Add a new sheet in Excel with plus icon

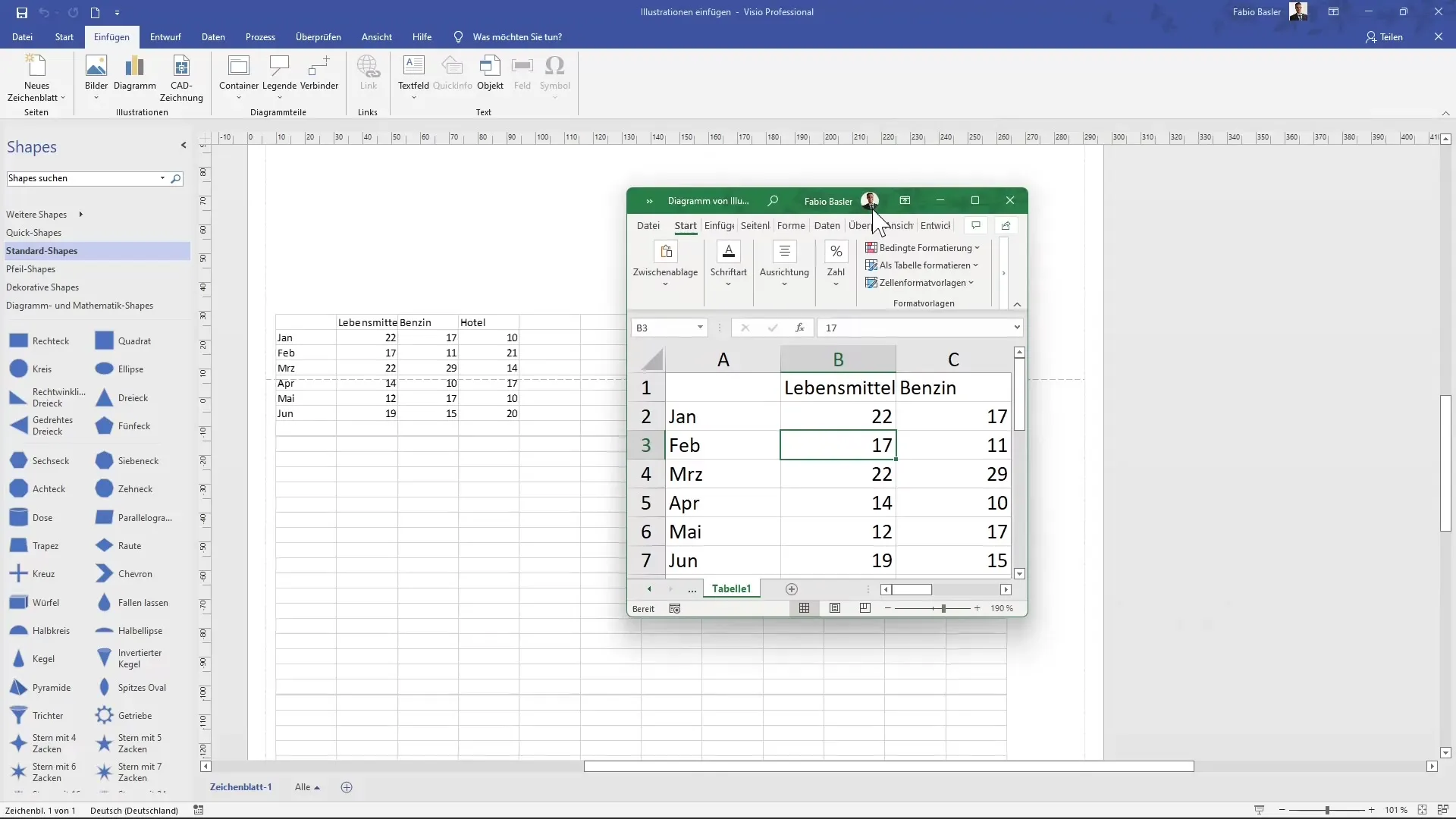pyautogui.click(x=792, y=589)
